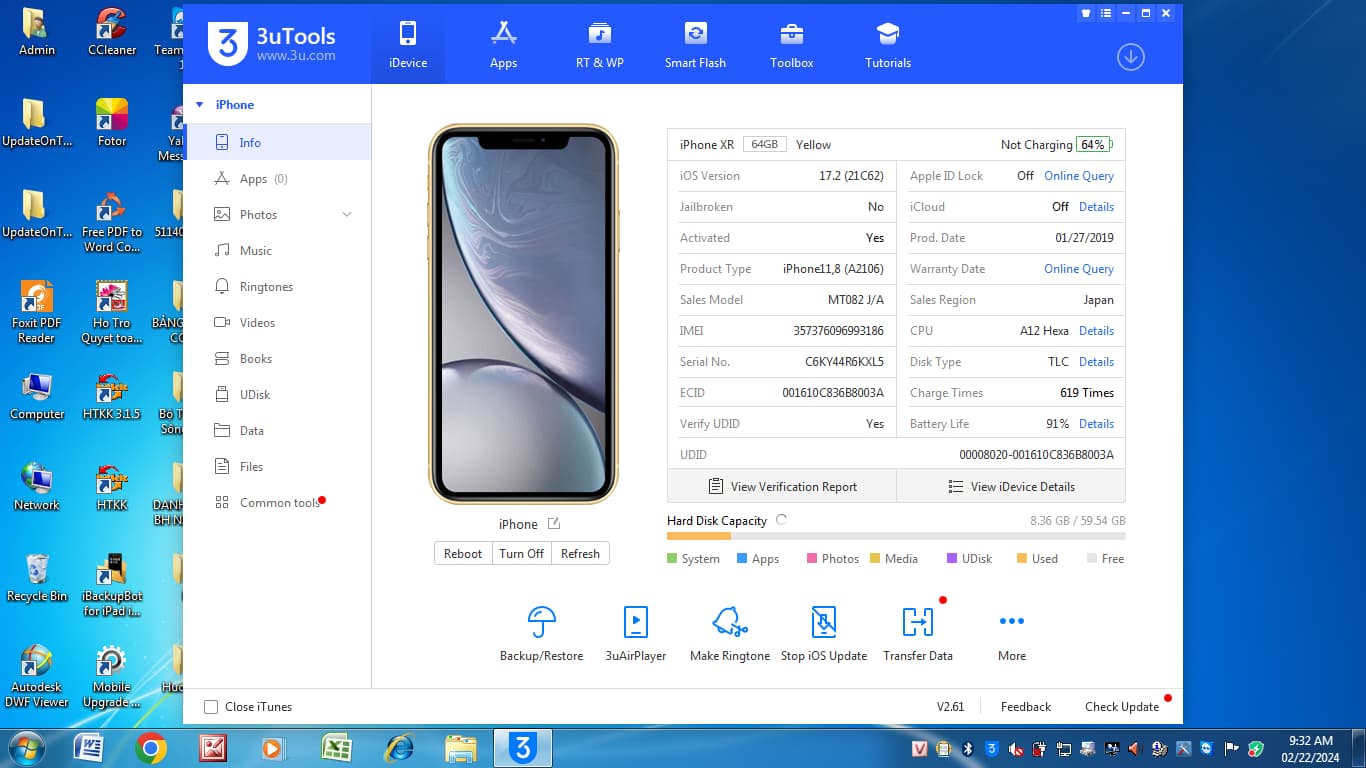Click Stop iOS Update icon
Screen dimensions: 1366x768
pos(823,622)
